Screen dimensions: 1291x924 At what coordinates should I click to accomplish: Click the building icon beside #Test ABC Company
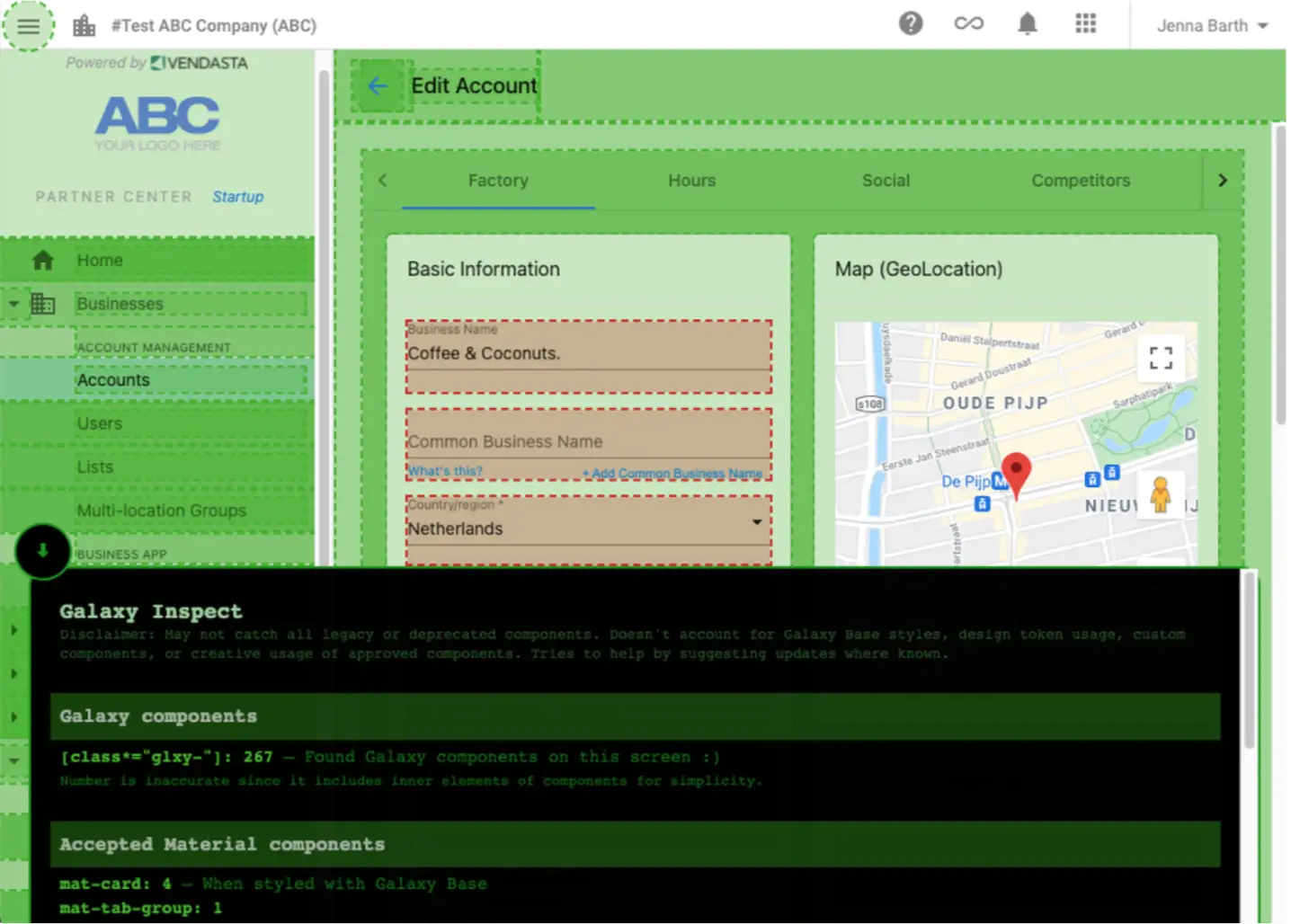point(84,25)
